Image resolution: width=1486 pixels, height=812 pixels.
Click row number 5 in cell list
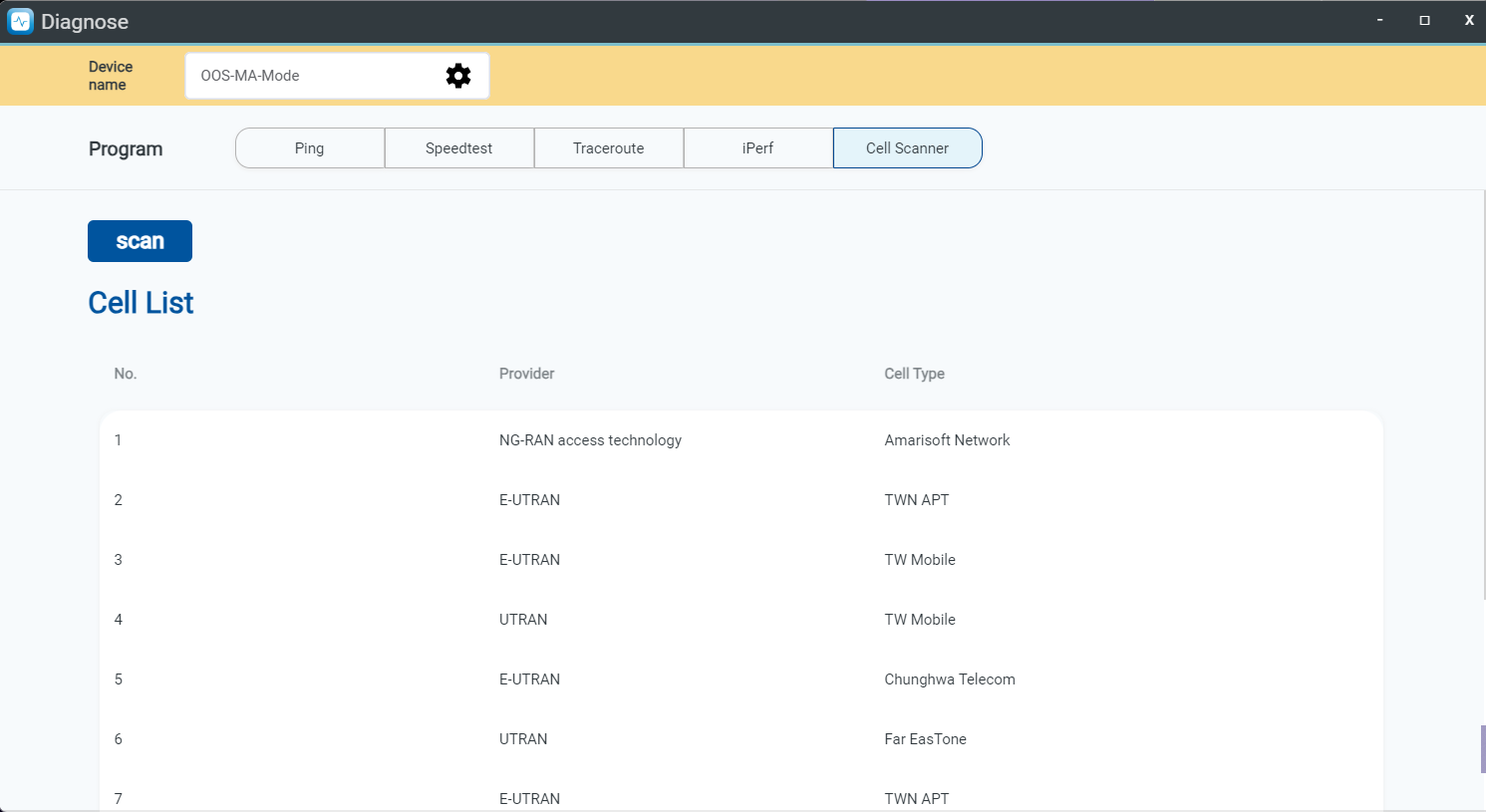118,679
